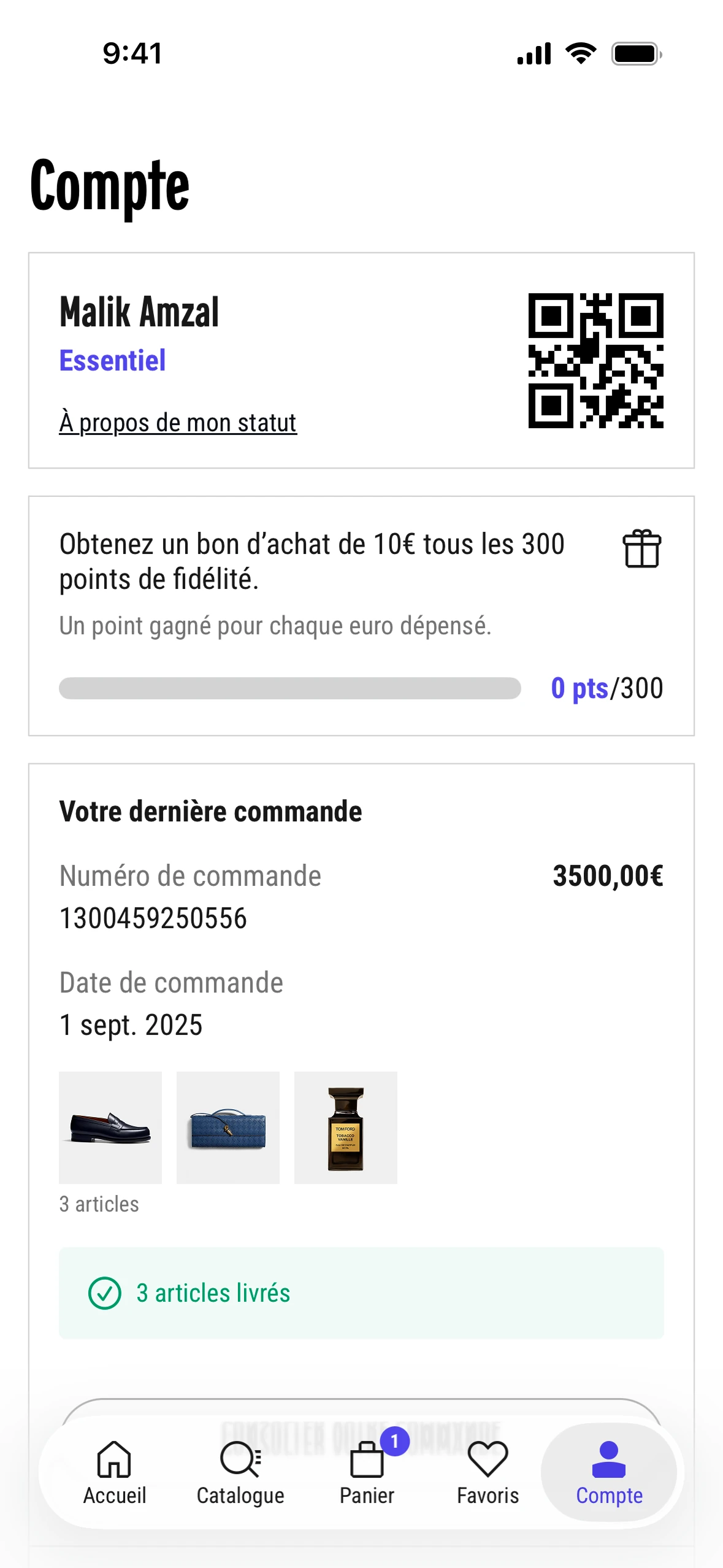Tap the loyalty points progress bar
The image size is (723, 1568).
[x=289, y=688]
